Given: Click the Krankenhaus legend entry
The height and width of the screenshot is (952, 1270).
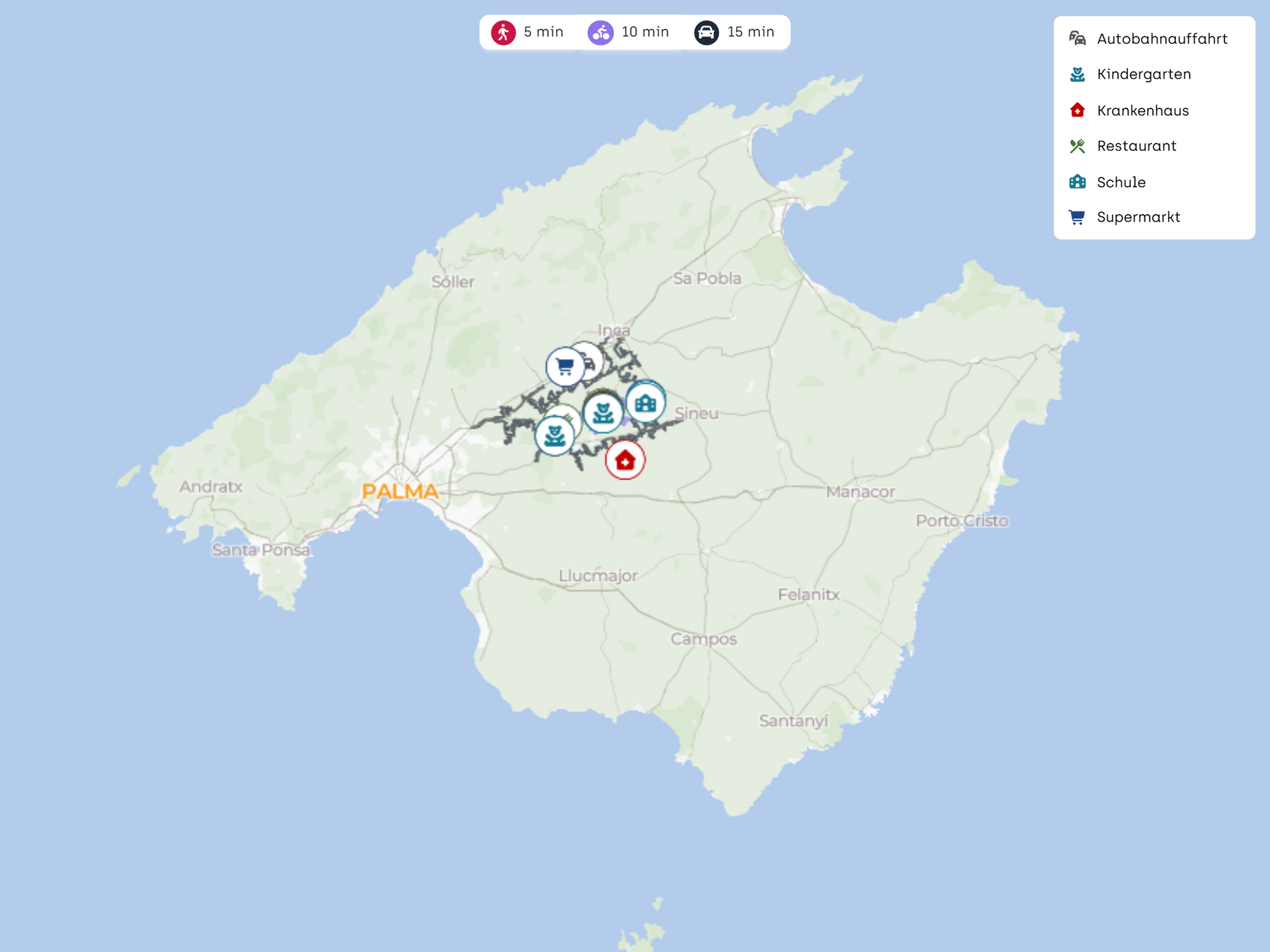Looking at the screenshot, I should coord(1142,111).
